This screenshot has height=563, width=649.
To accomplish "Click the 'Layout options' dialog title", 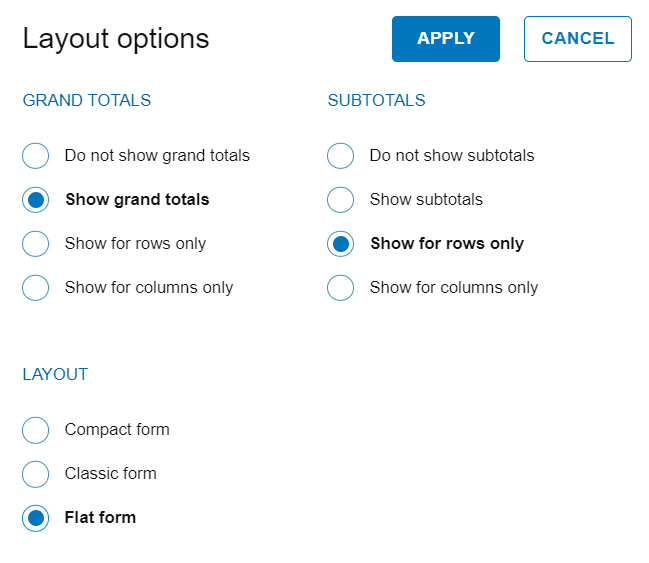I will click(116, 39).
